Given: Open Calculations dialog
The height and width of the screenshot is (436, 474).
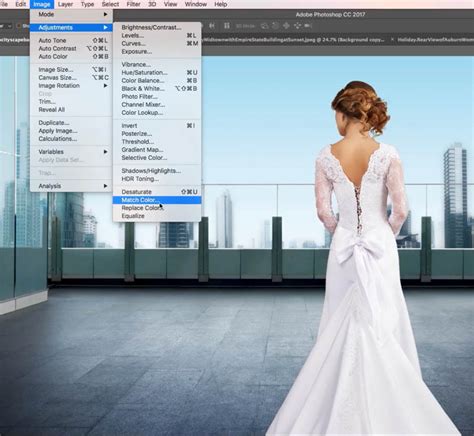Looking at the screenshot, I should point(71,139).
